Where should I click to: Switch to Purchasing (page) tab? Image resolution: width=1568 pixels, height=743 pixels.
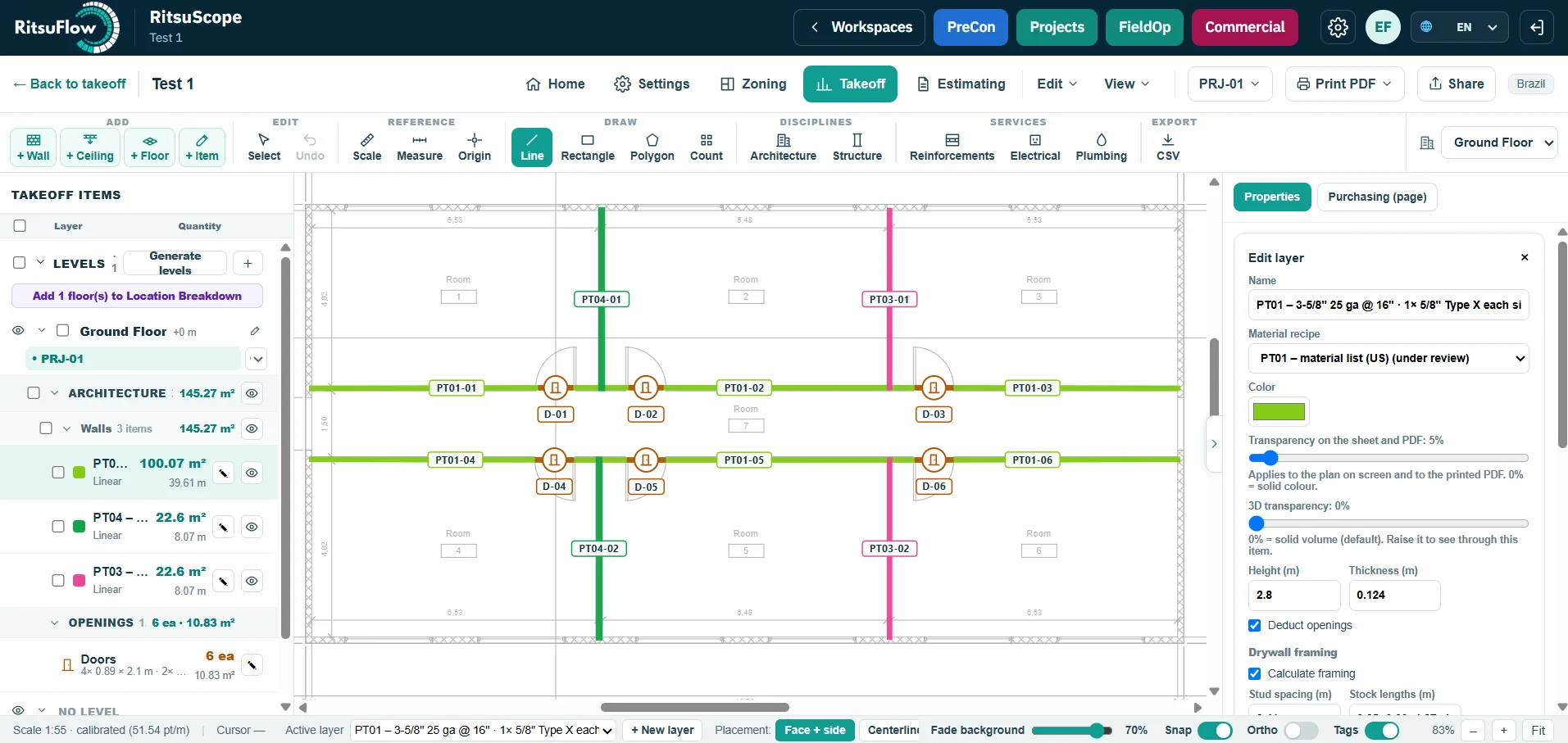(1377, 197)
